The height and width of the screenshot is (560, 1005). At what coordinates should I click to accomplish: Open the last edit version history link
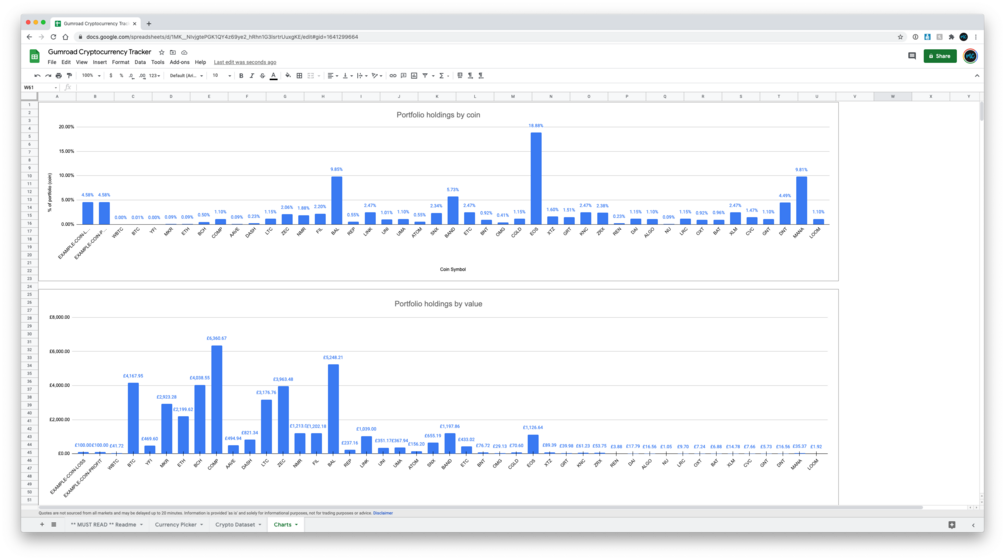click(245, 62)
